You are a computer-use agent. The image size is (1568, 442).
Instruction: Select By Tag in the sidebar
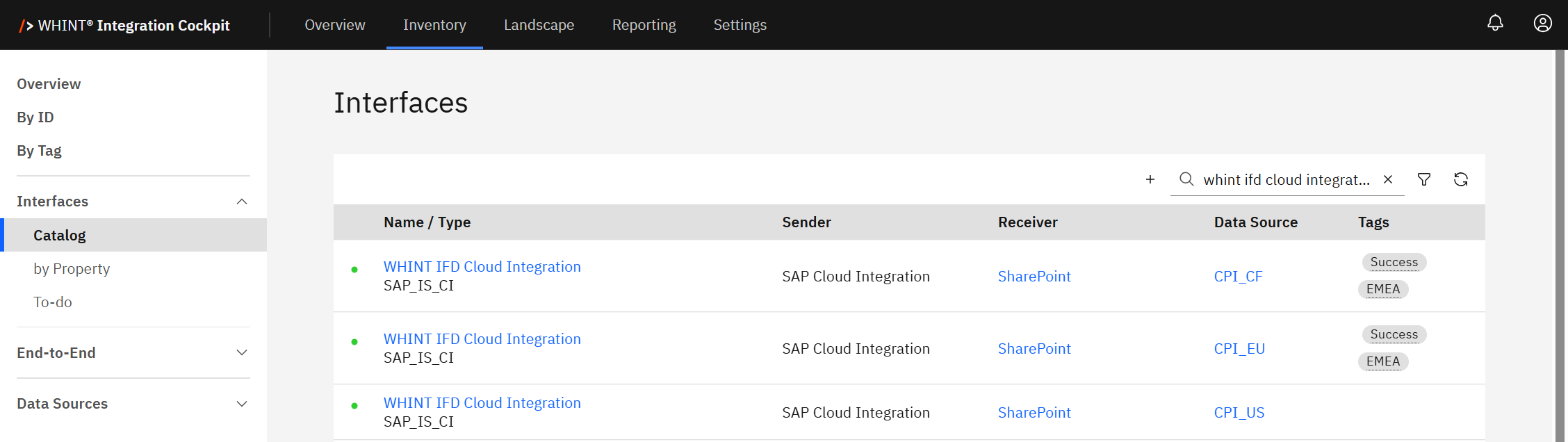click(39, 151)
